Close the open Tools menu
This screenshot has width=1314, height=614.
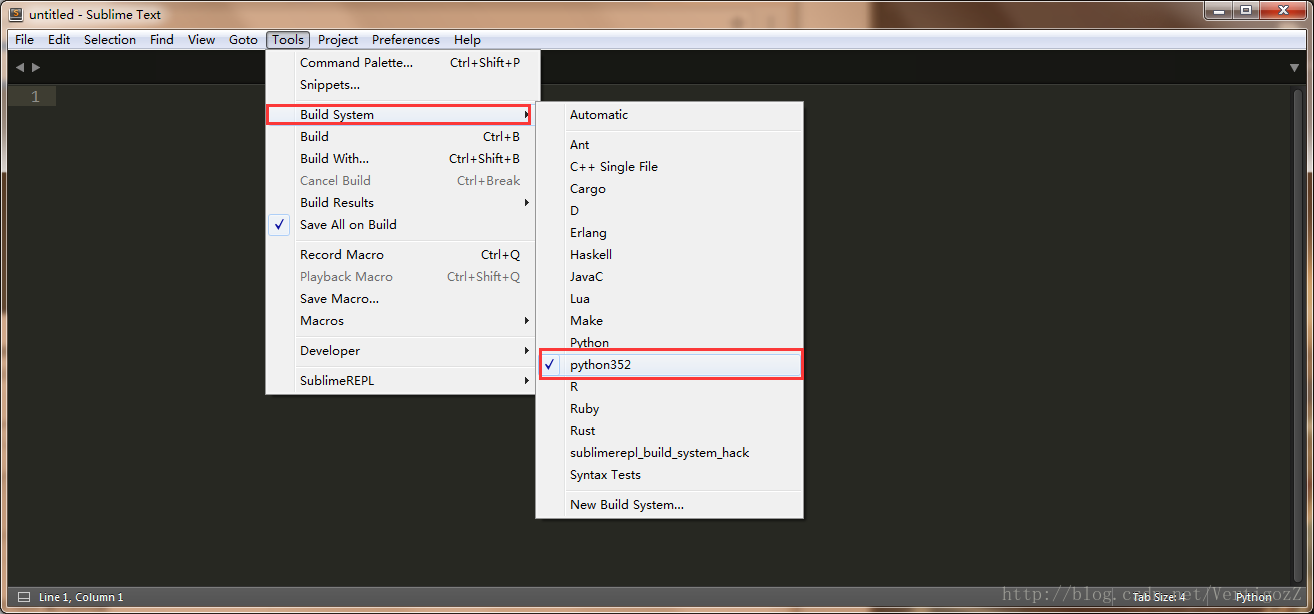pos(288,40)
